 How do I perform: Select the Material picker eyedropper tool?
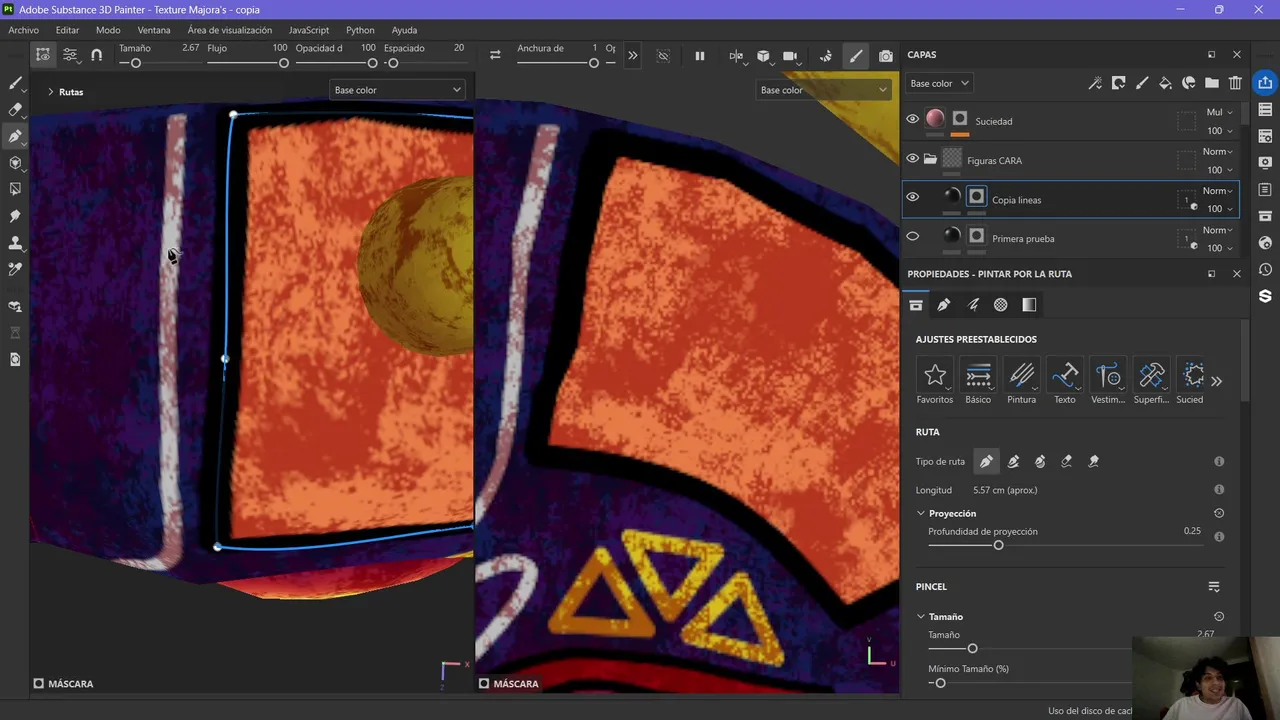point(15,270)
